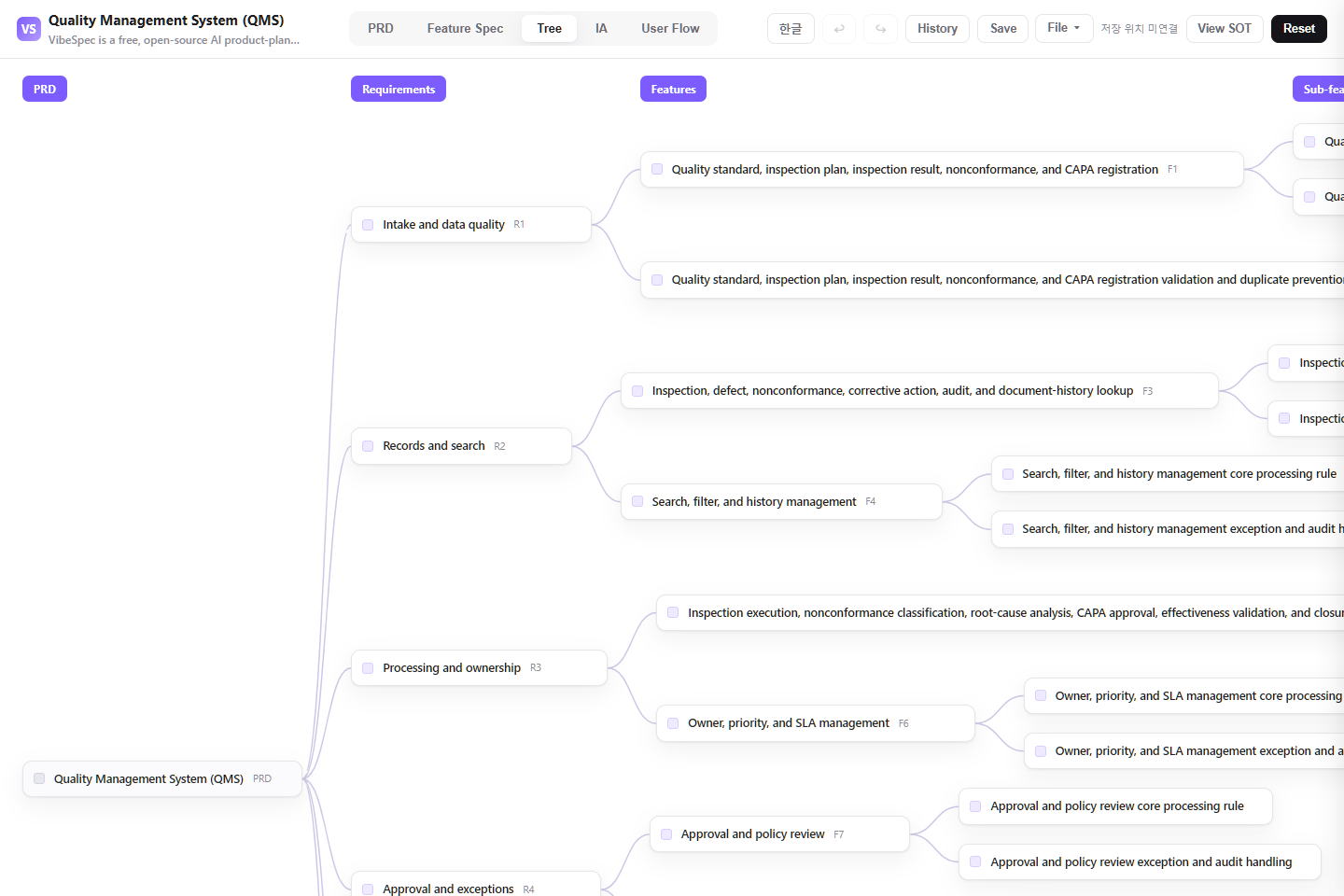
Task: Select the Intake and data quality R1 node
Action: coord(471,224)
